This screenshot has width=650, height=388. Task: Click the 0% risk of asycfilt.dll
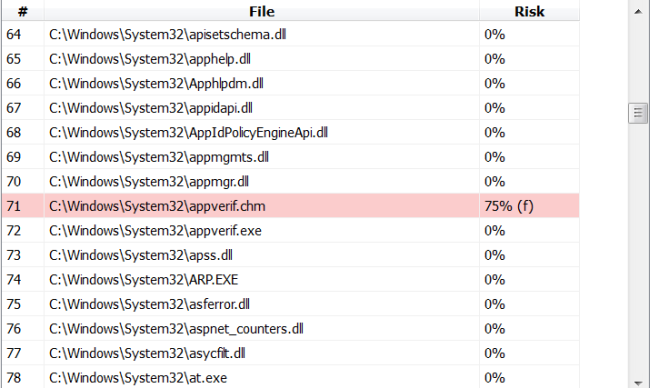pyautogui.click(x=495, y=353)
